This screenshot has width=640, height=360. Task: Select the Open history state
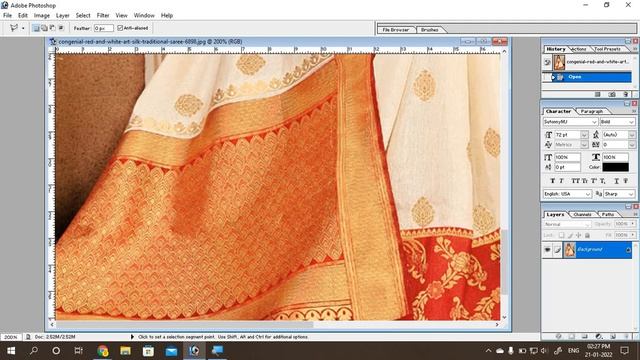(591, 77)
